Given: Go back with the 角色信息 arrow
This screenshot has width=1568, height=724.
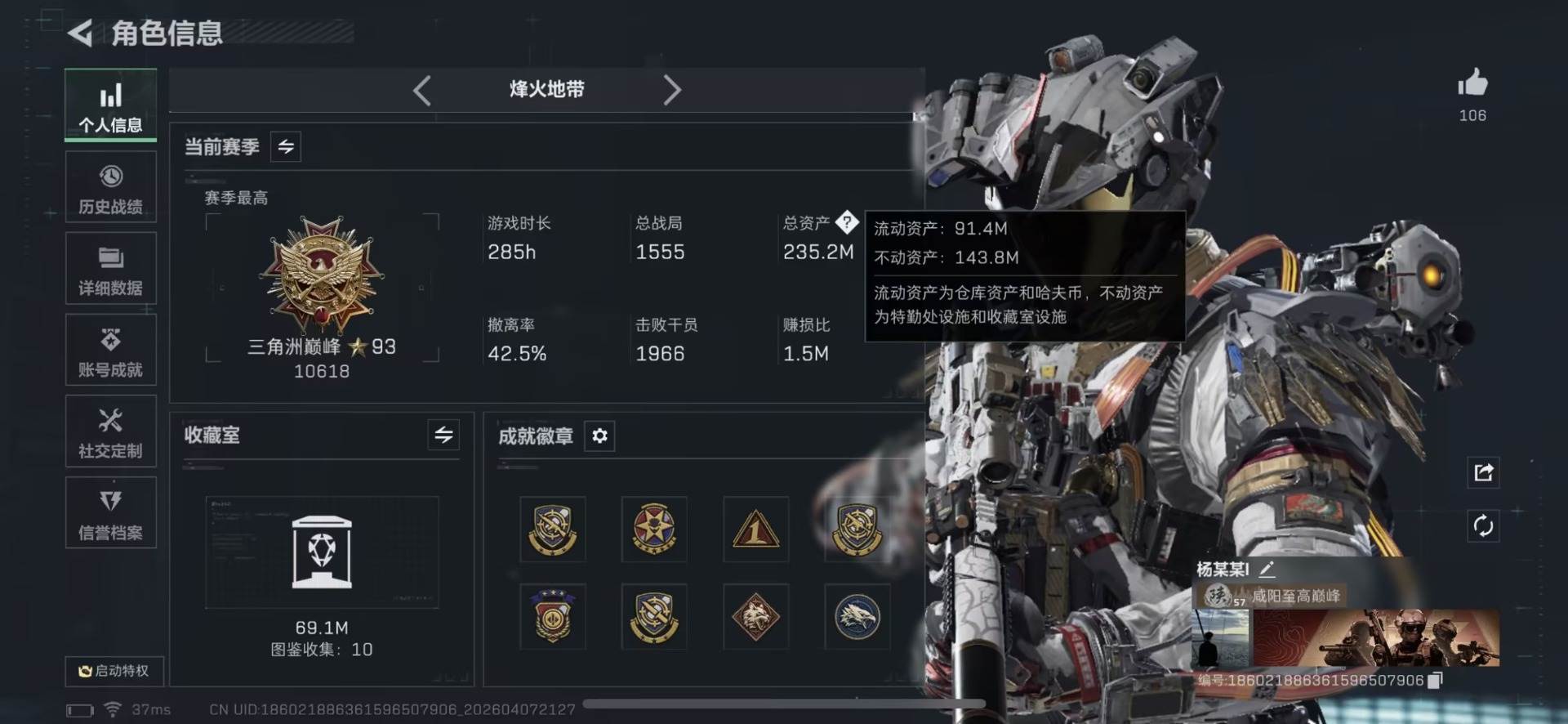Looking at the screenshot, I should point(80,34).
